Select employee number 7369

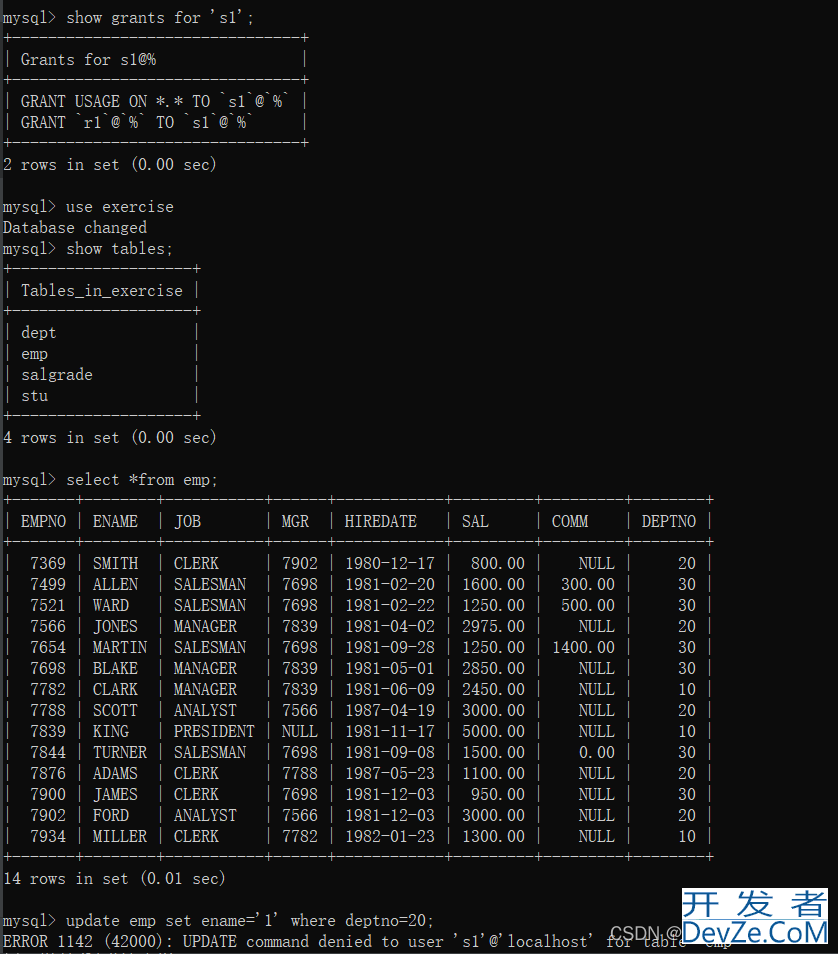pos(47,563)
